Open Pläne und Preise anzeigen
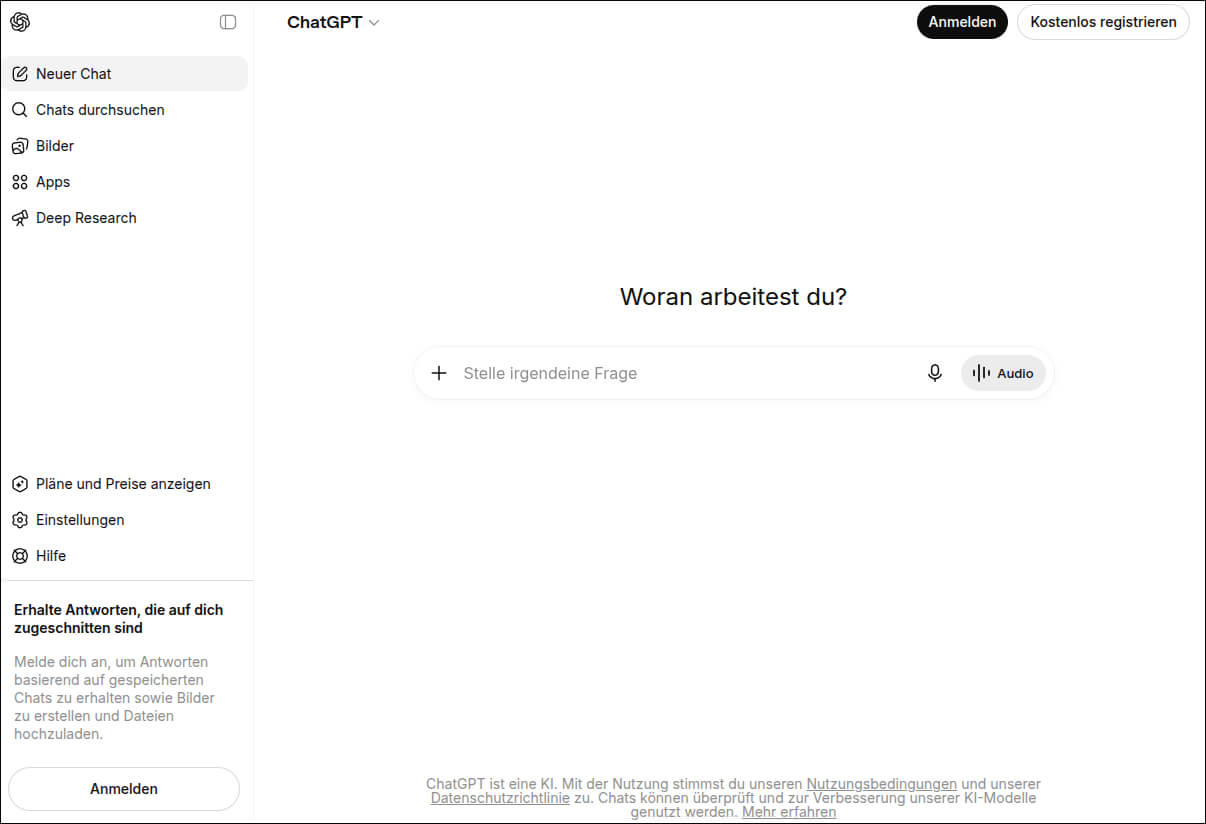1206x824 pixels. [124, 484]
